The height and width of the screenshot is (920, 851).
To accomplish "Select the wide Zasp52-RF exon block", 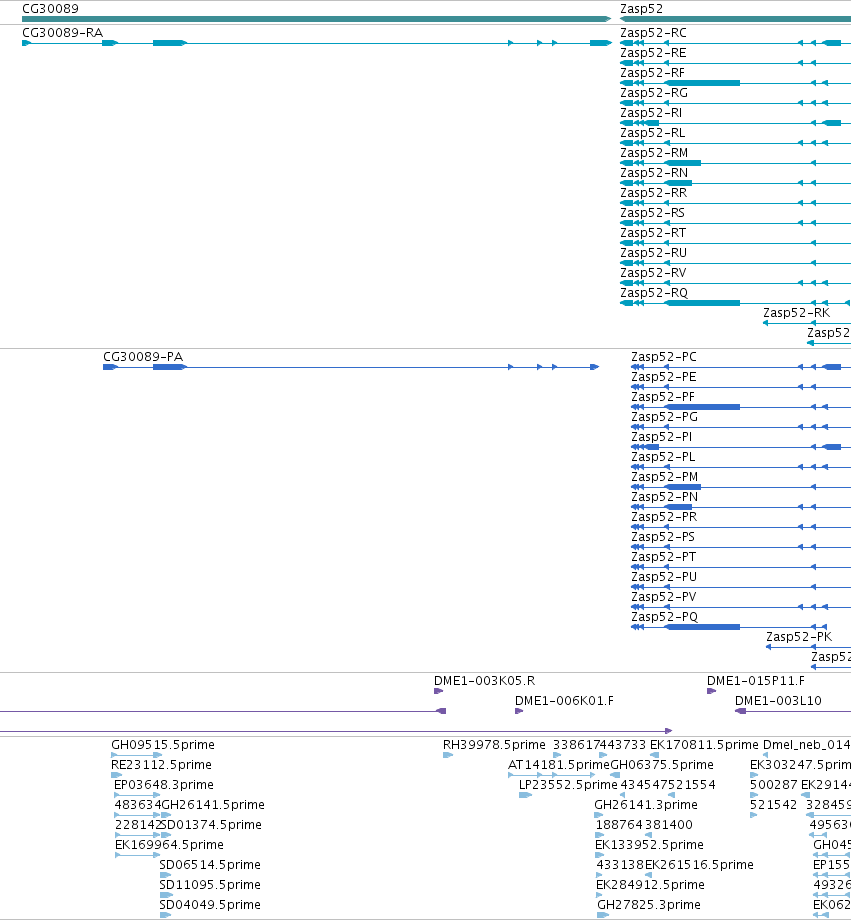I will 702,83.
